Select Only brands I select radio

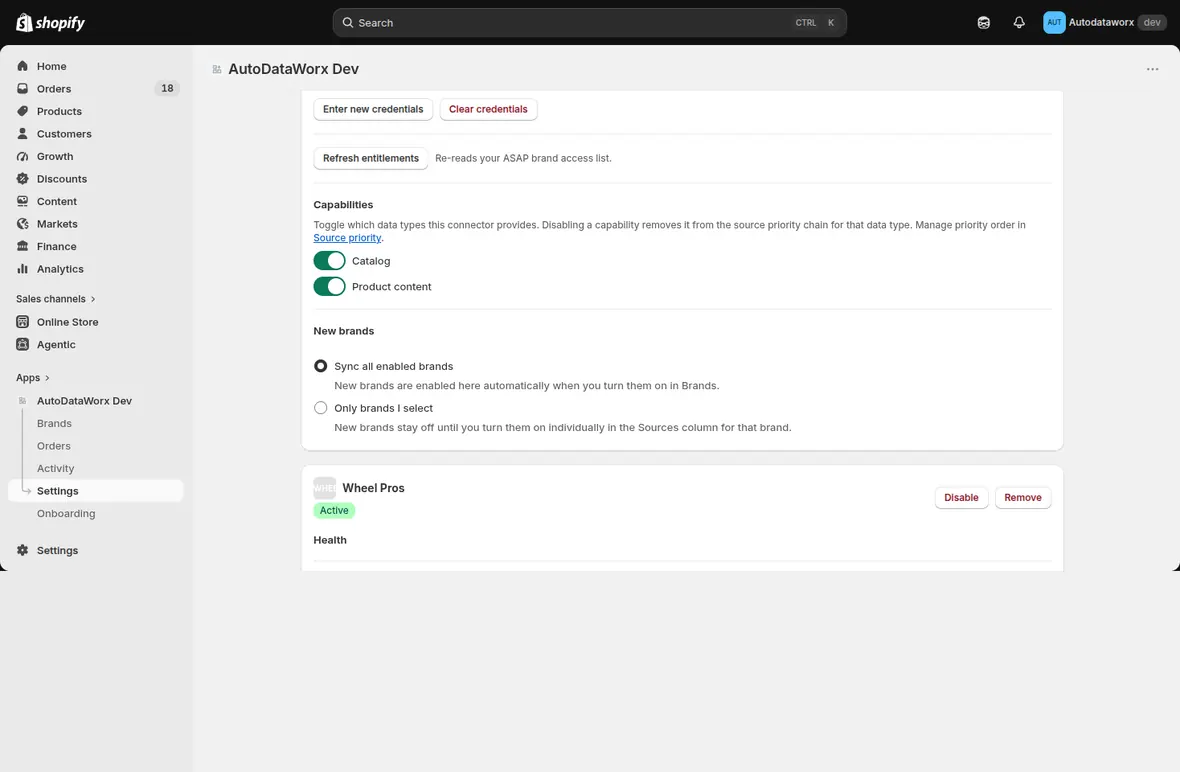coord(321,409)
